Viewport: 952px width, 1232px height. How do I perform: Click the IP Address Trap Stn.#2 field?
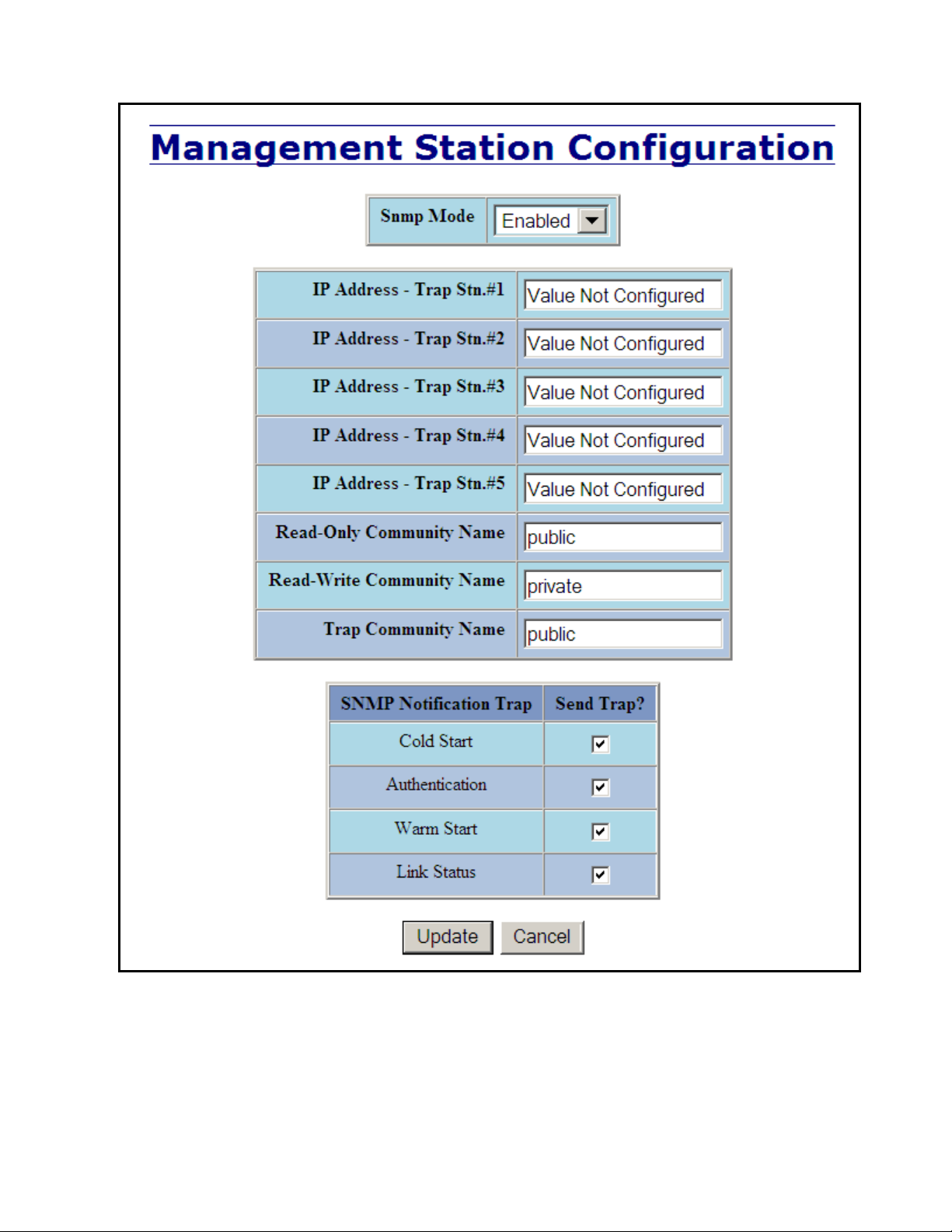click(x=622, y=344)
